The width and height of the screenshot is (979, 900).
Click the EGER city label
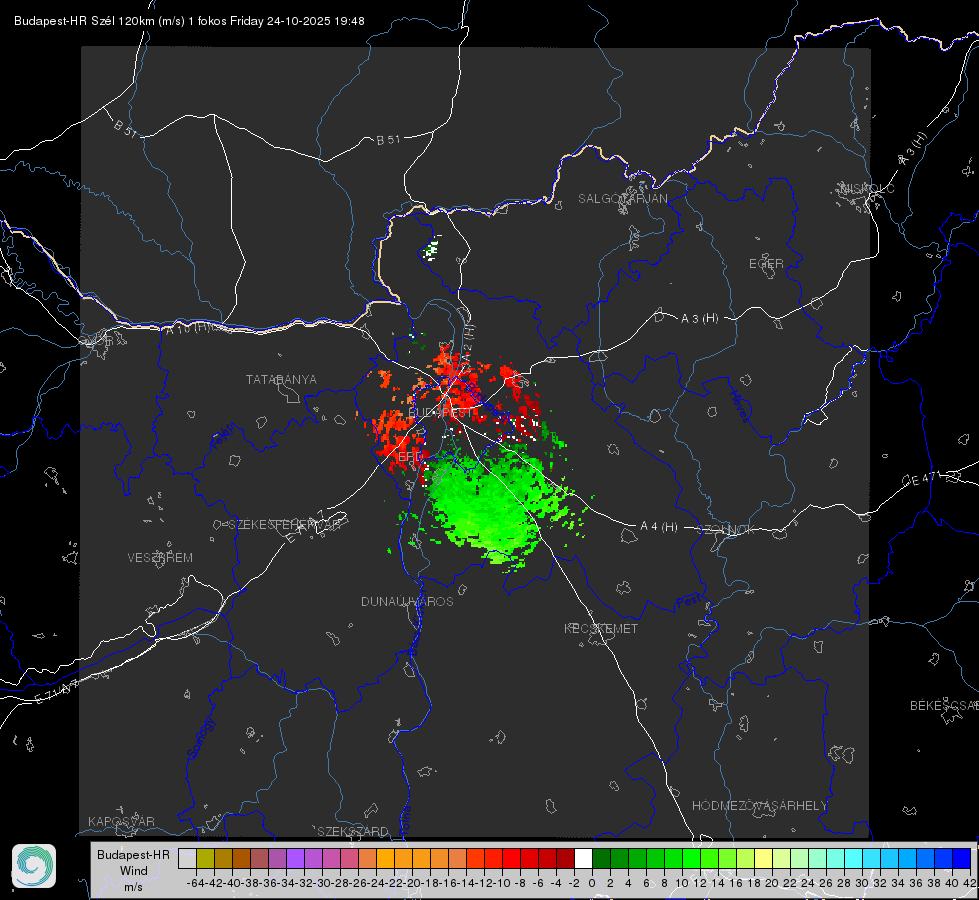click(x=766, y=264)
